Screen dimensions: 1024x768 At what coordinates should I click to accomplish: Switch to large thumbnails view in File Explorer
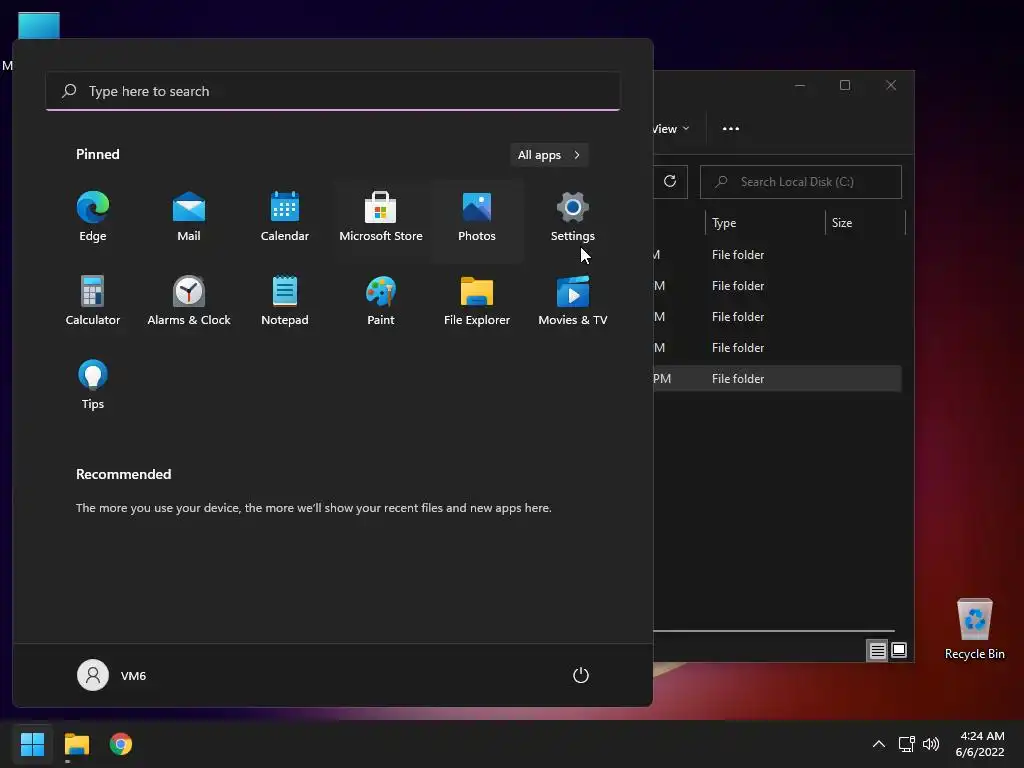tap(899, 650)
